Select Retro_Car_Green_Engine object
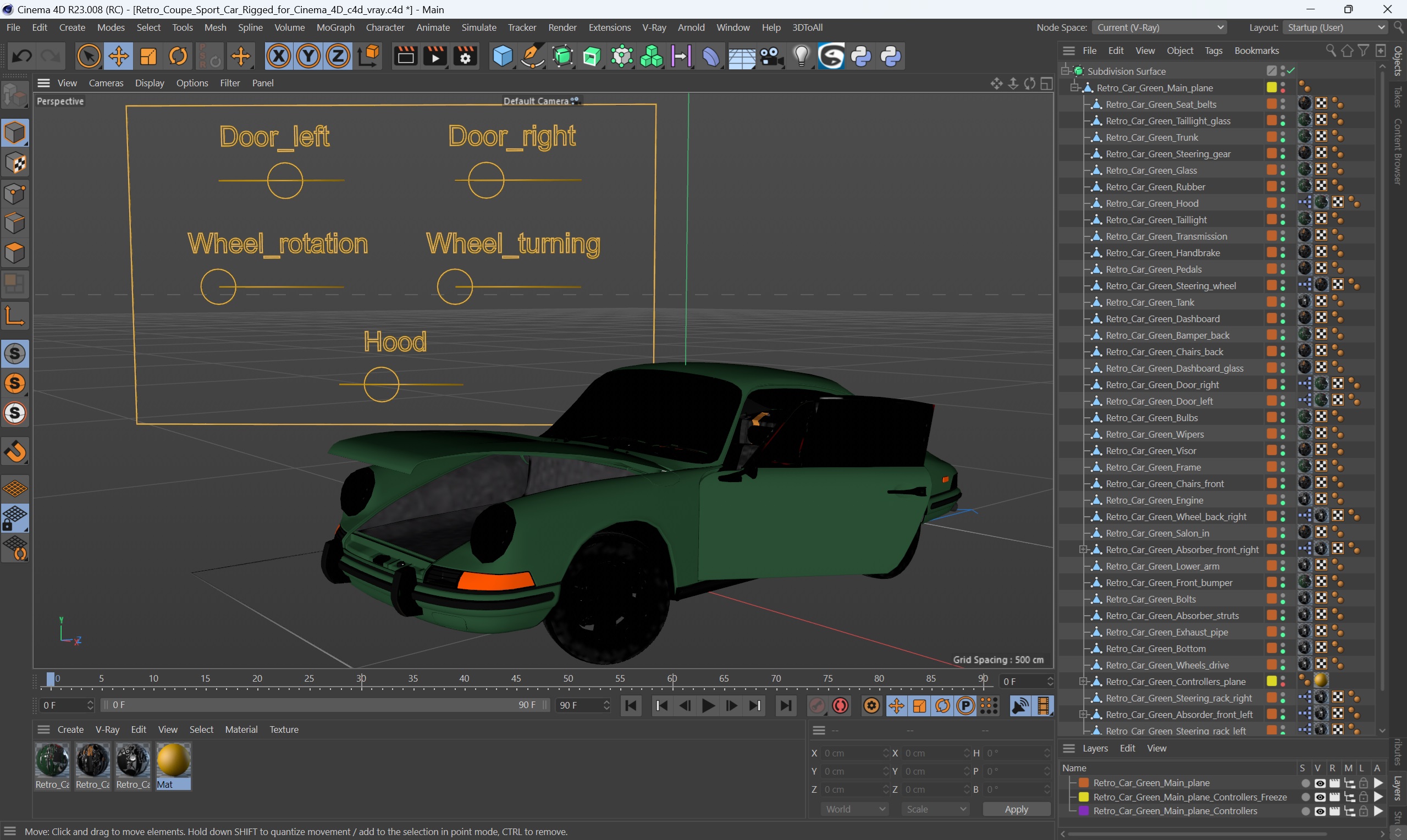1407x840 pixels. coord(1154,500)
